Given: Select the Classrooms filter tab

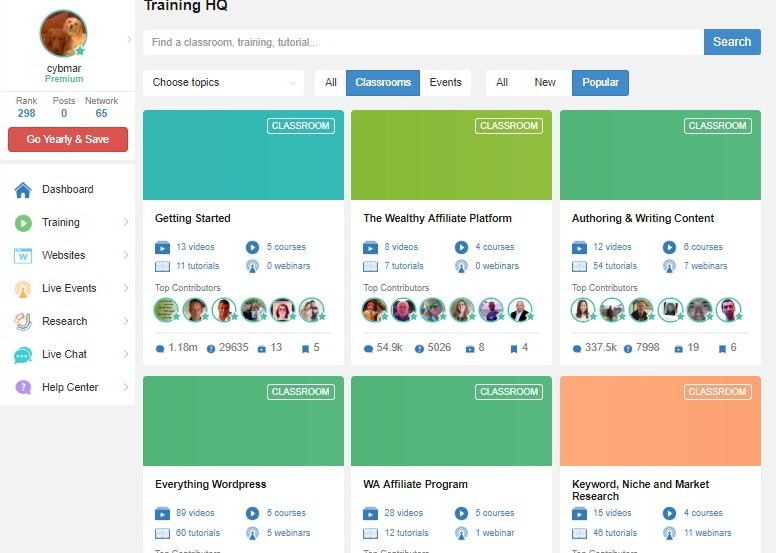Looking at the screenshot, I should click(383, 83).
